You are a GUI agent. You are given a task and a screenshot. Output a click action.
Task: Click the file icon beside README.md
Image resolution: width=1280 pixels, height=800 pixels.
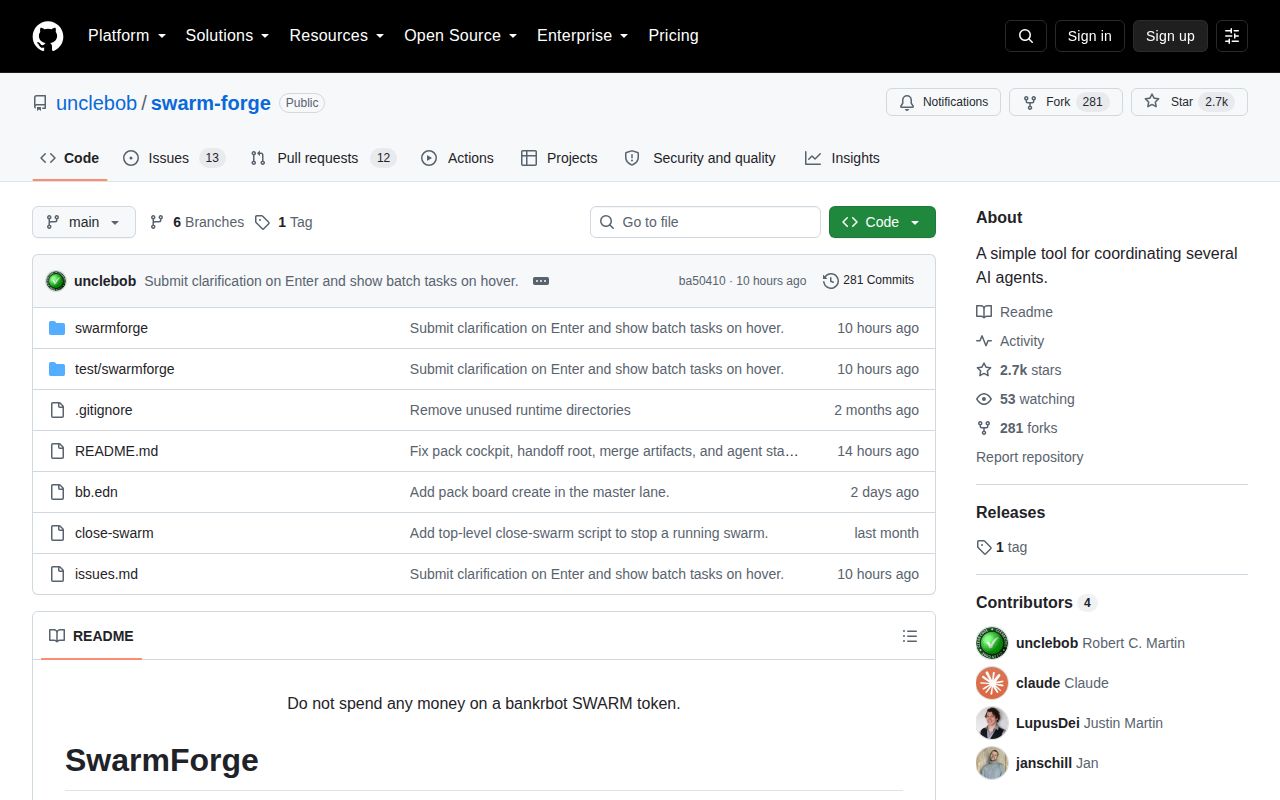(57, 451)
